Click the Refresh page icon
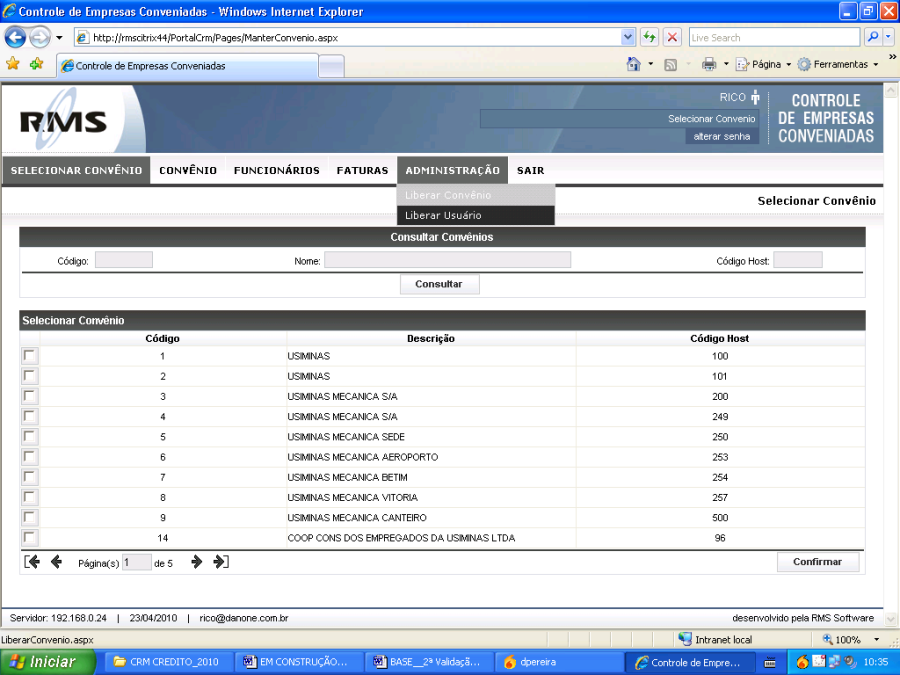The image size is (900, 675). point(649,37)
